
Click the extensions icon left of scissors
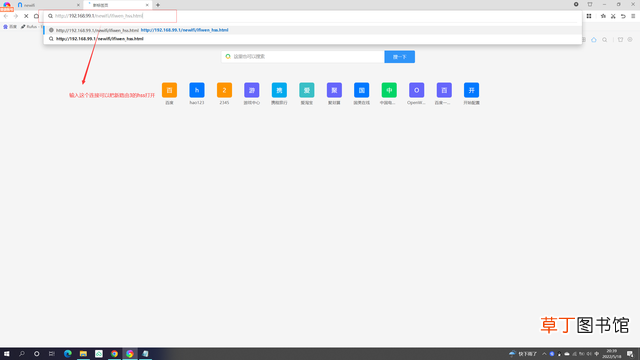(x=603, y=16)
